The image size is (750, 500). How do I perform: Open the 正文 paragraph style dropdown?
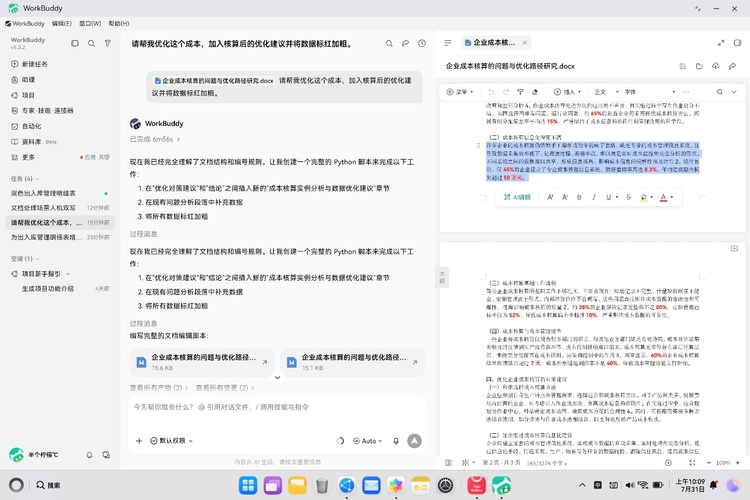[606, 91]
